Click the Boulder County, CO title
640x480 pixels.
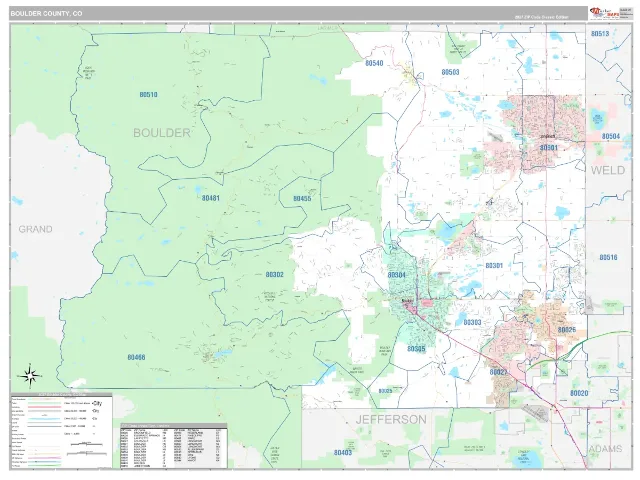tap(46, 13)
